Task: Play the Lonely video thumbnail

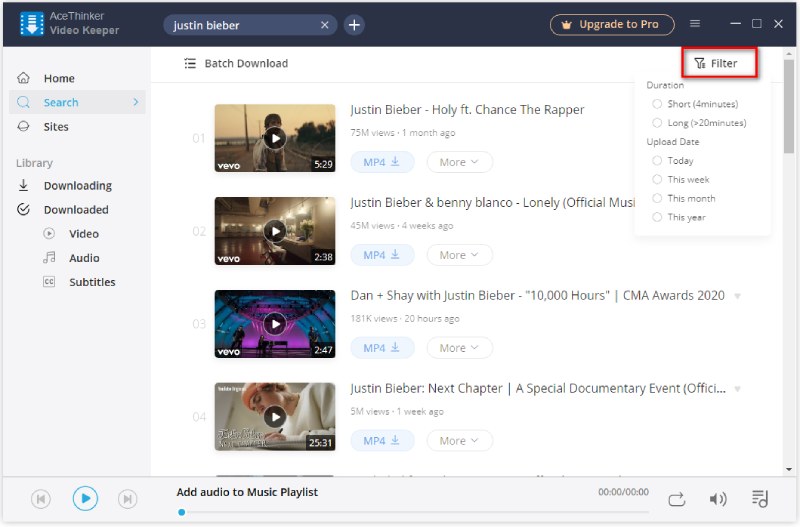Action: click(275, 231)
